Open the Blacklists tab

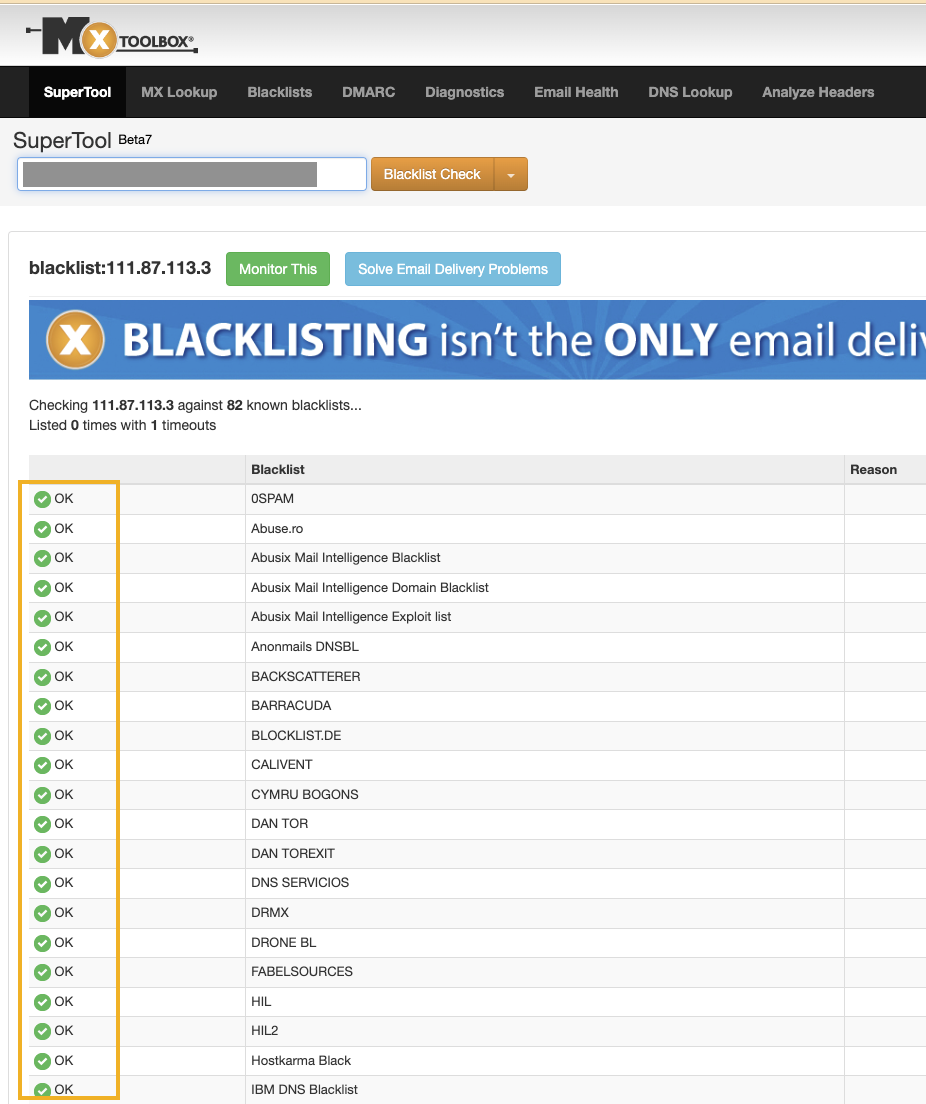pos(280,92)
